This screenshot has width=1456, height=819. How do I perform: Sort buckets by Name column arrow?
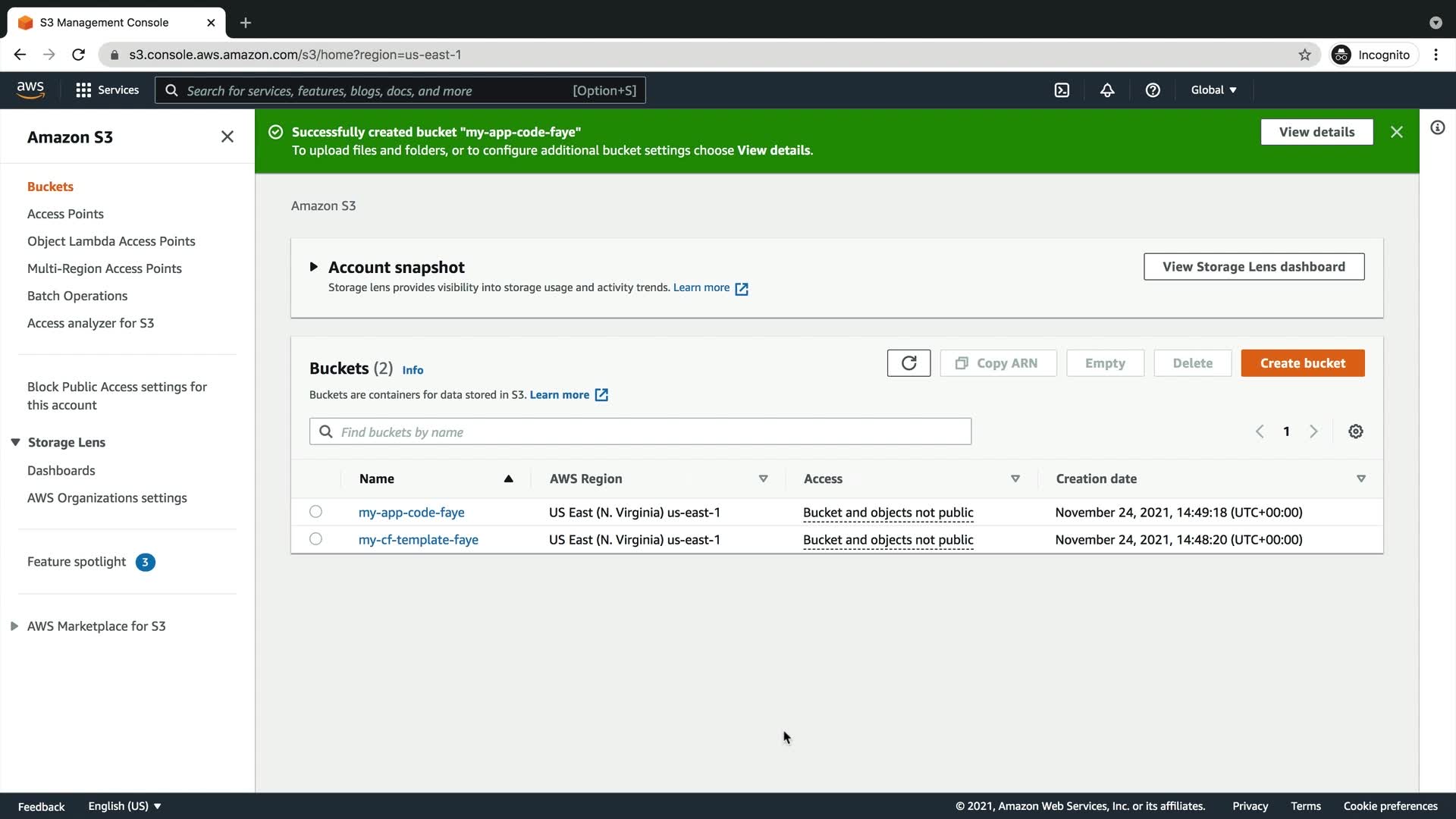pos(508,479)
